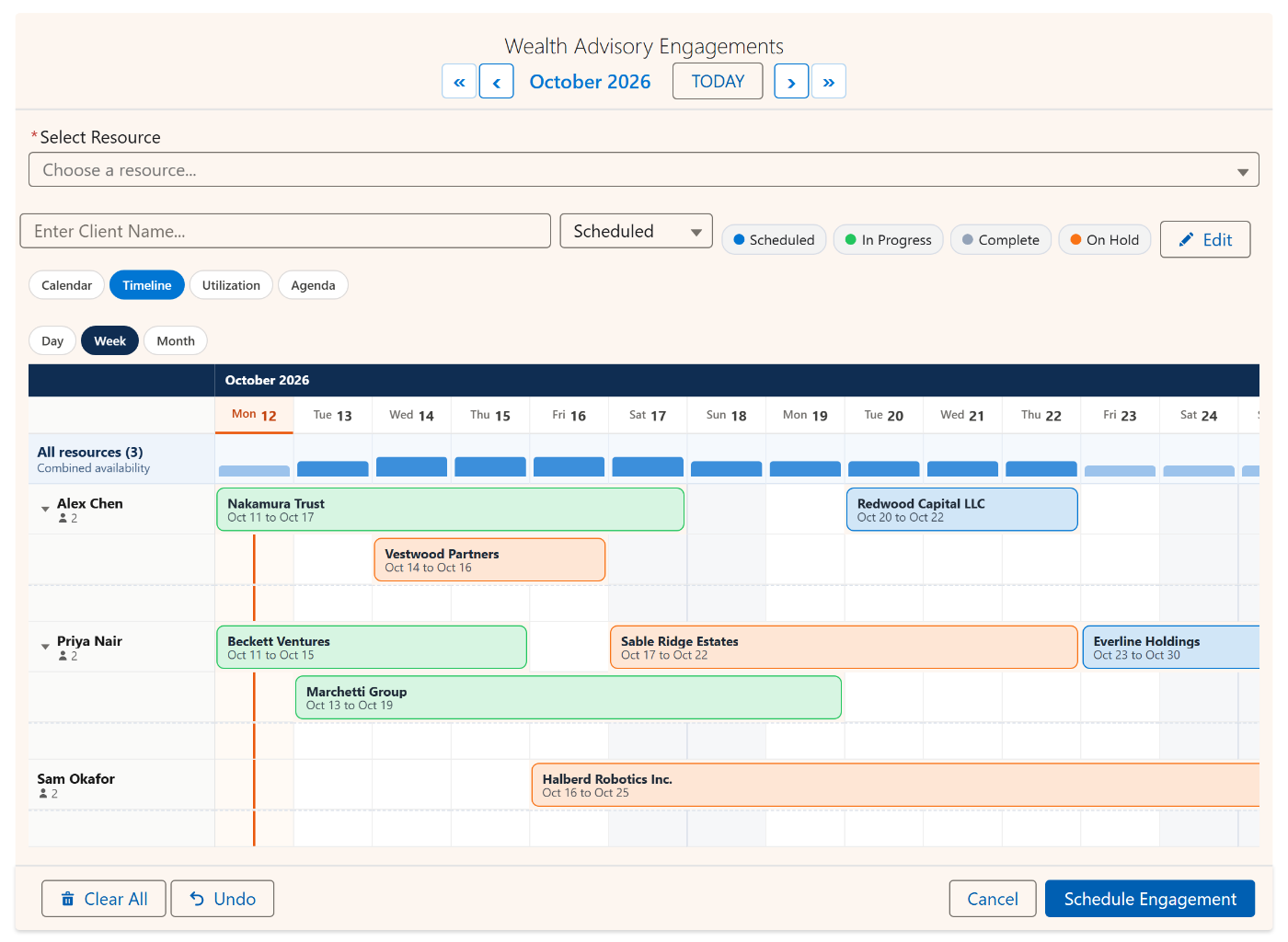Select the Beckett Ventures engagement bar

(372, 647)
